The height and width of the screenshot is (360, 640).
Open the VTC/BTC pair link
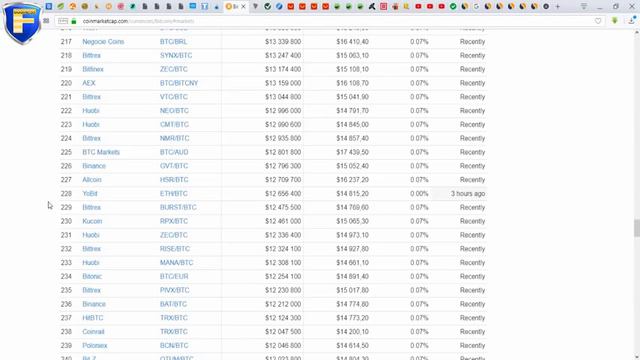coord(174,97)
